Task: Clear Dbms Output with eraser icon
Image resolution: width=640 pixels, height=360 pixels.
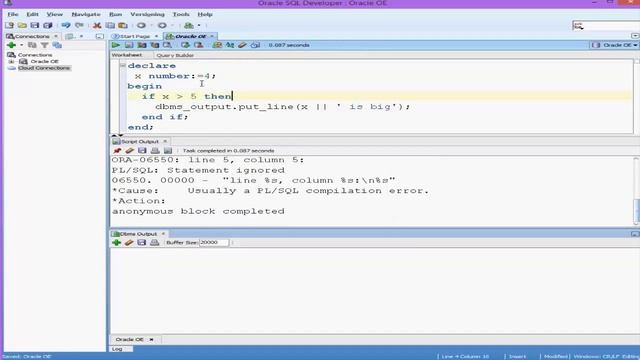Action: click(129, 242)
